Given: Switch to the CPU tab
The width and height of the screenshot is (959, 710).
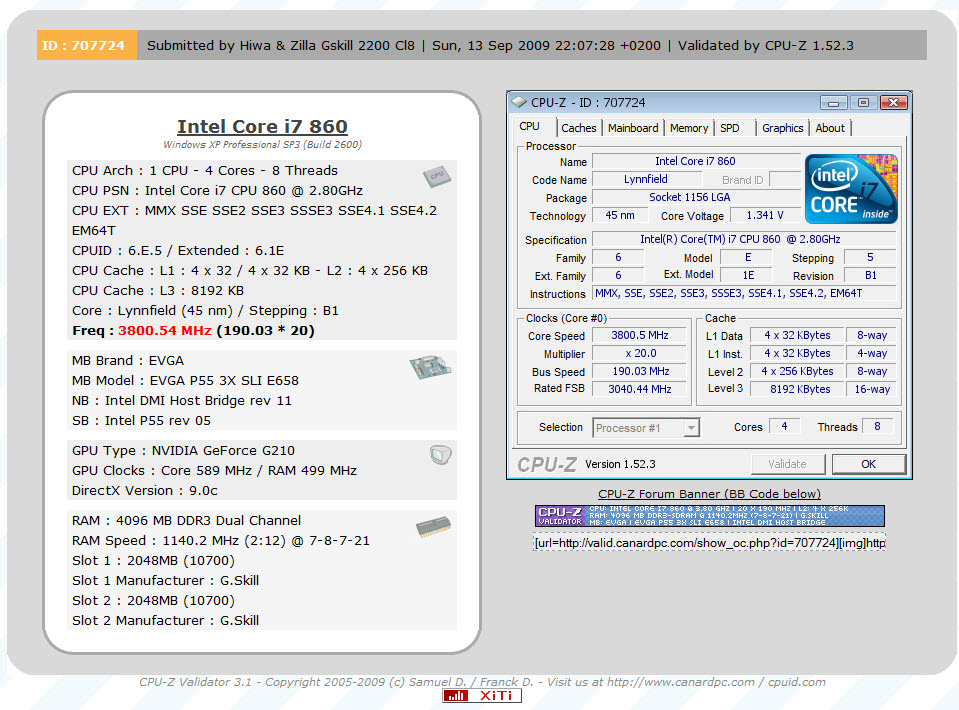Looking at the screenshot, I should point(530,127).
